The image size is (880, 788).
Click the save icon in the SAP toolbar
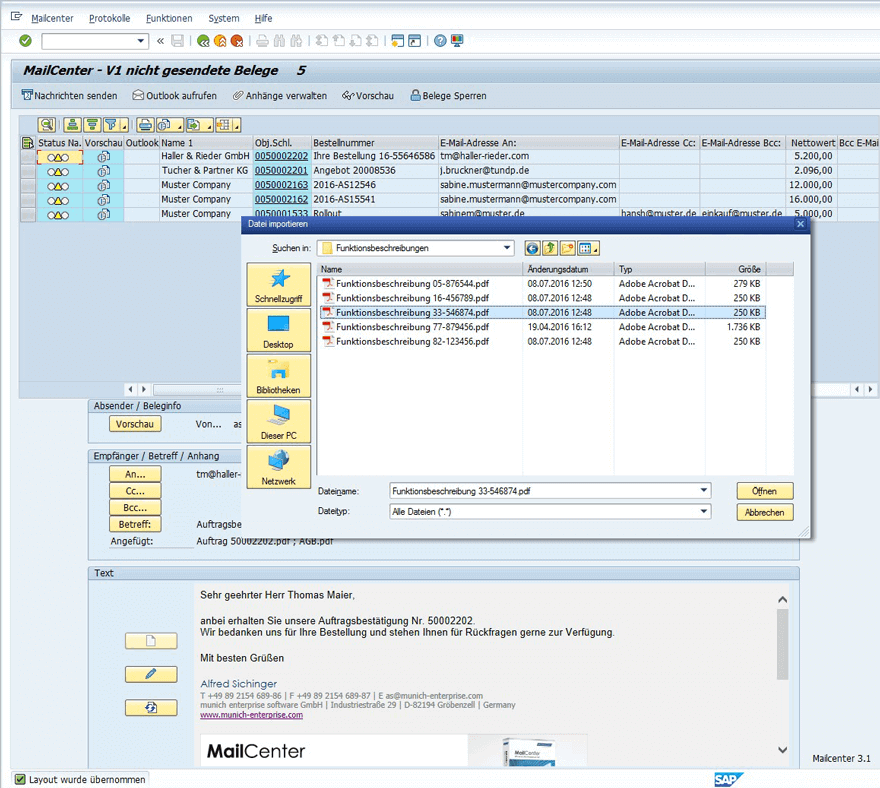177,41
